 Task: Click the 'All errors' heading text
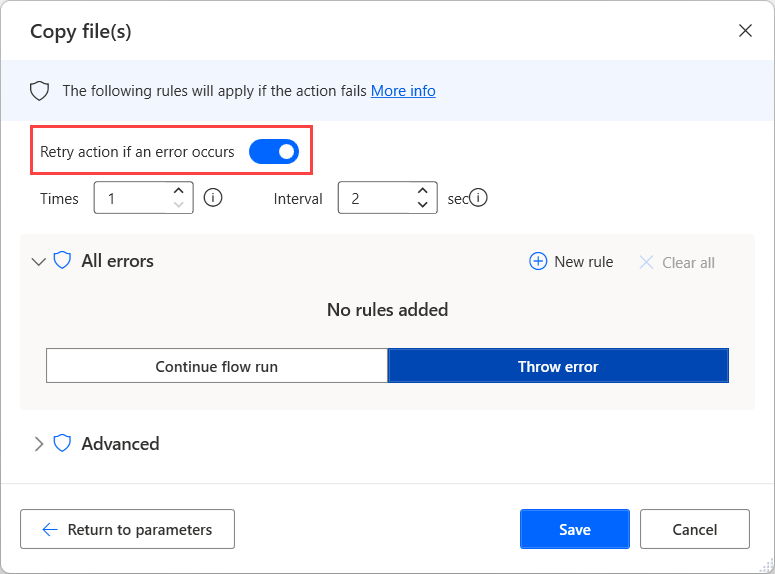[118, 261]
